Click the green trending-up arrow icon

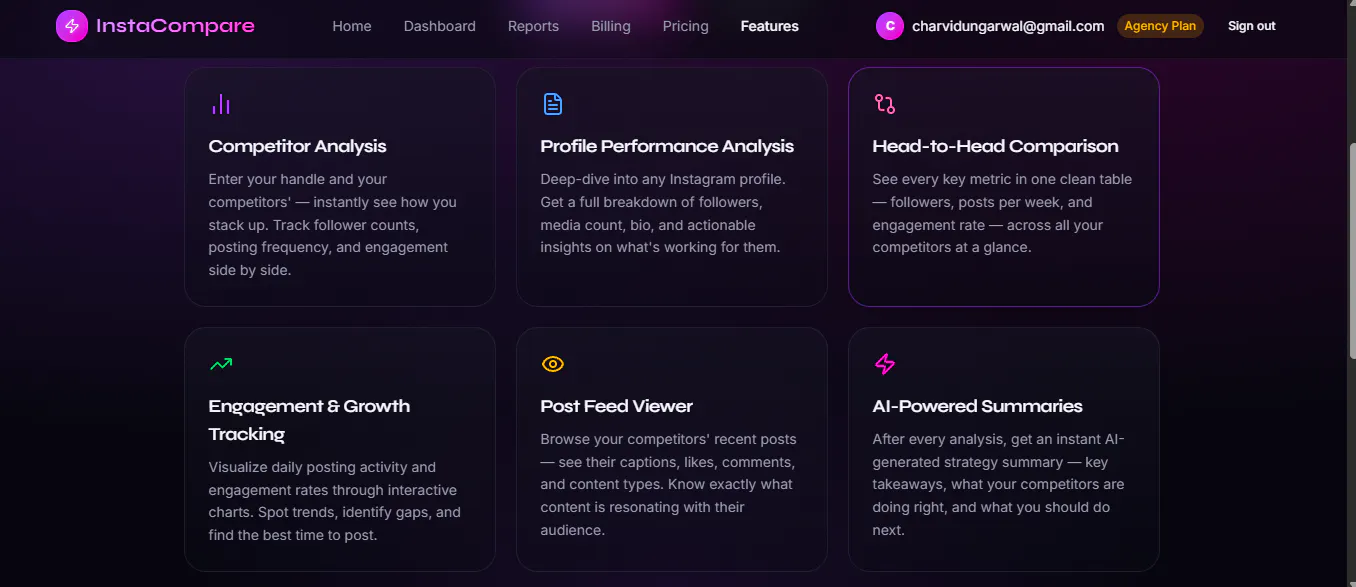221,364
